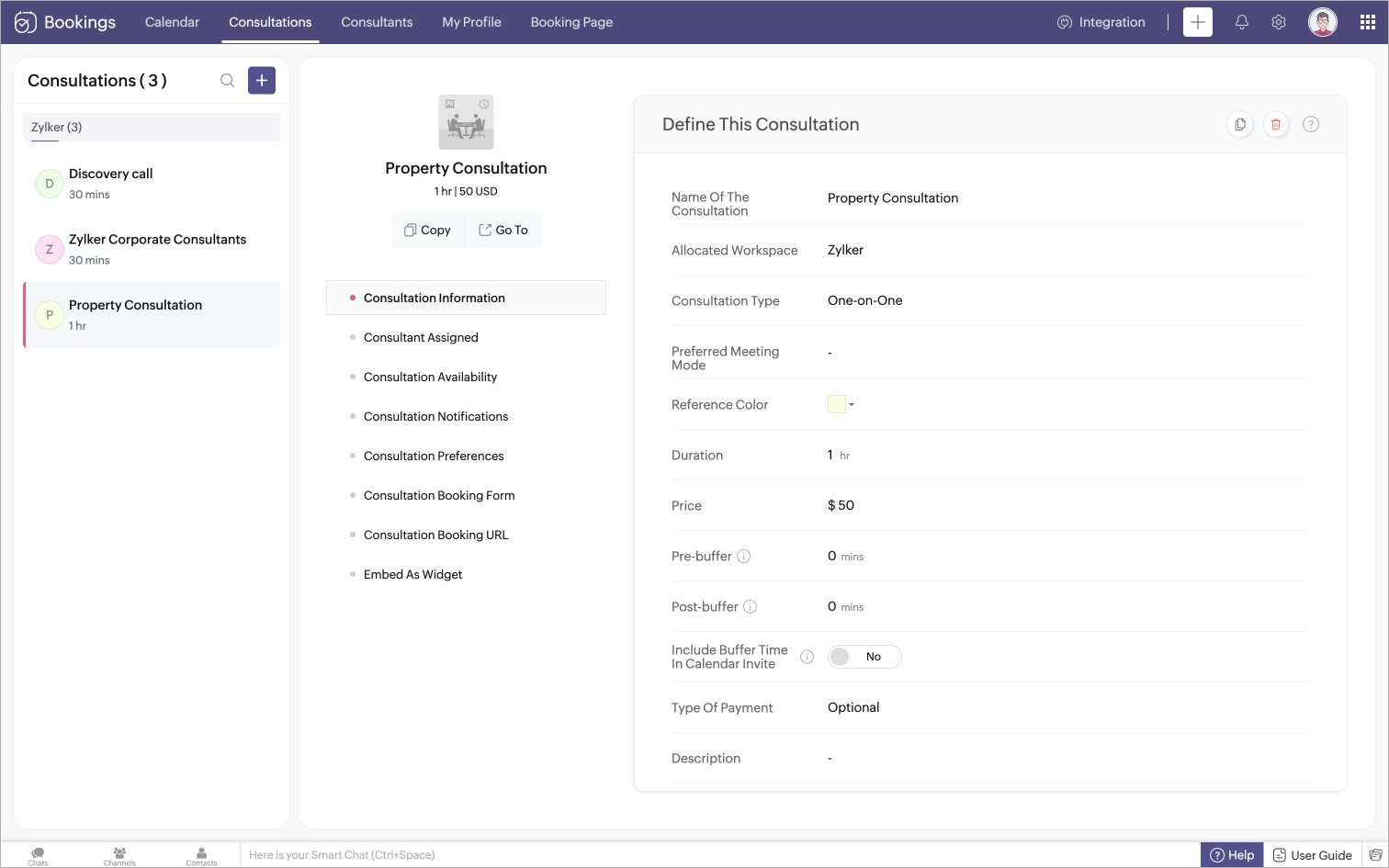Click the Smart Chat input field
Screen dimensions: 1389x868
point(720,855)
